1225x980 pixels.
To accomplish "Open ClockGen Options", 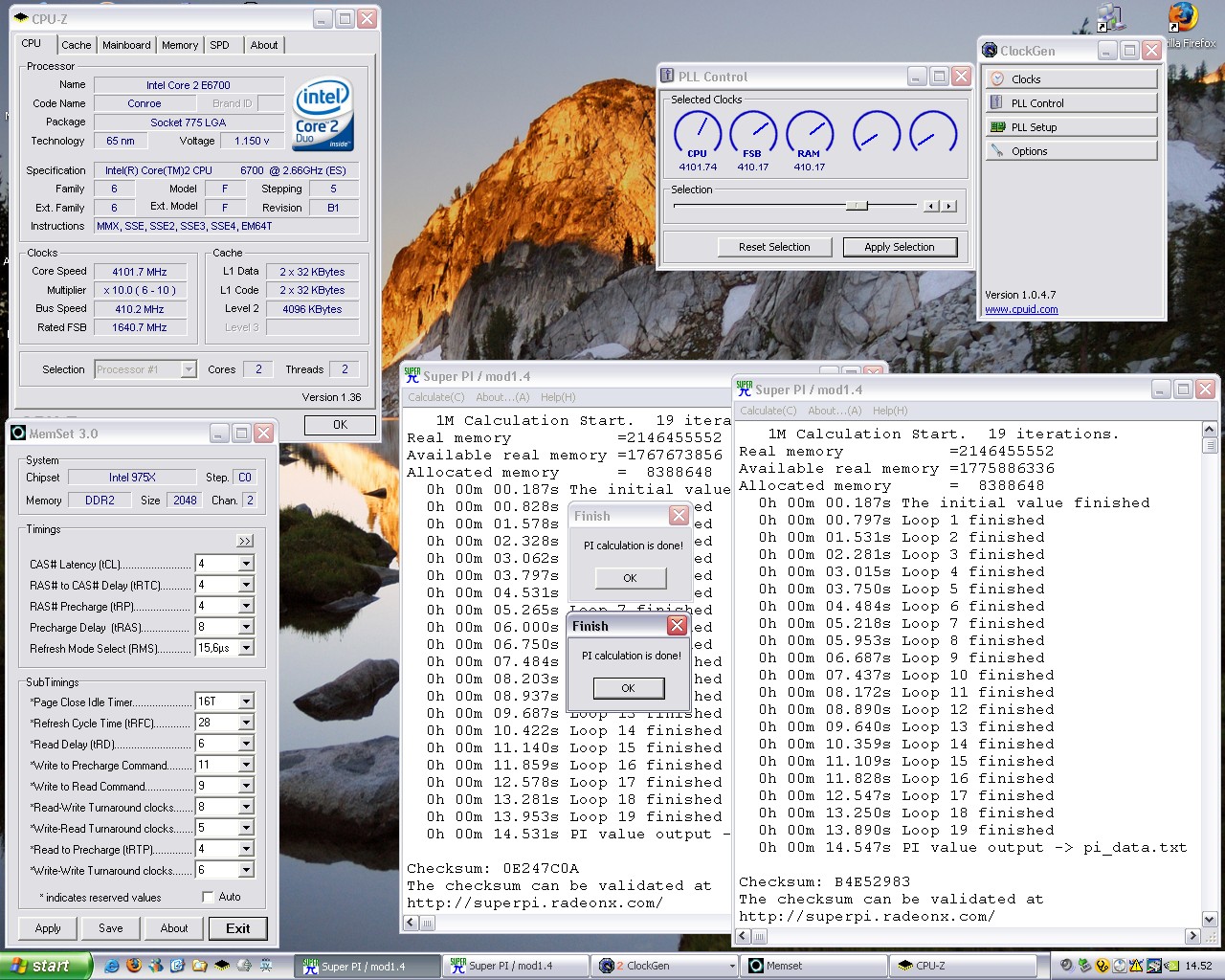I will click(1071, 150).
